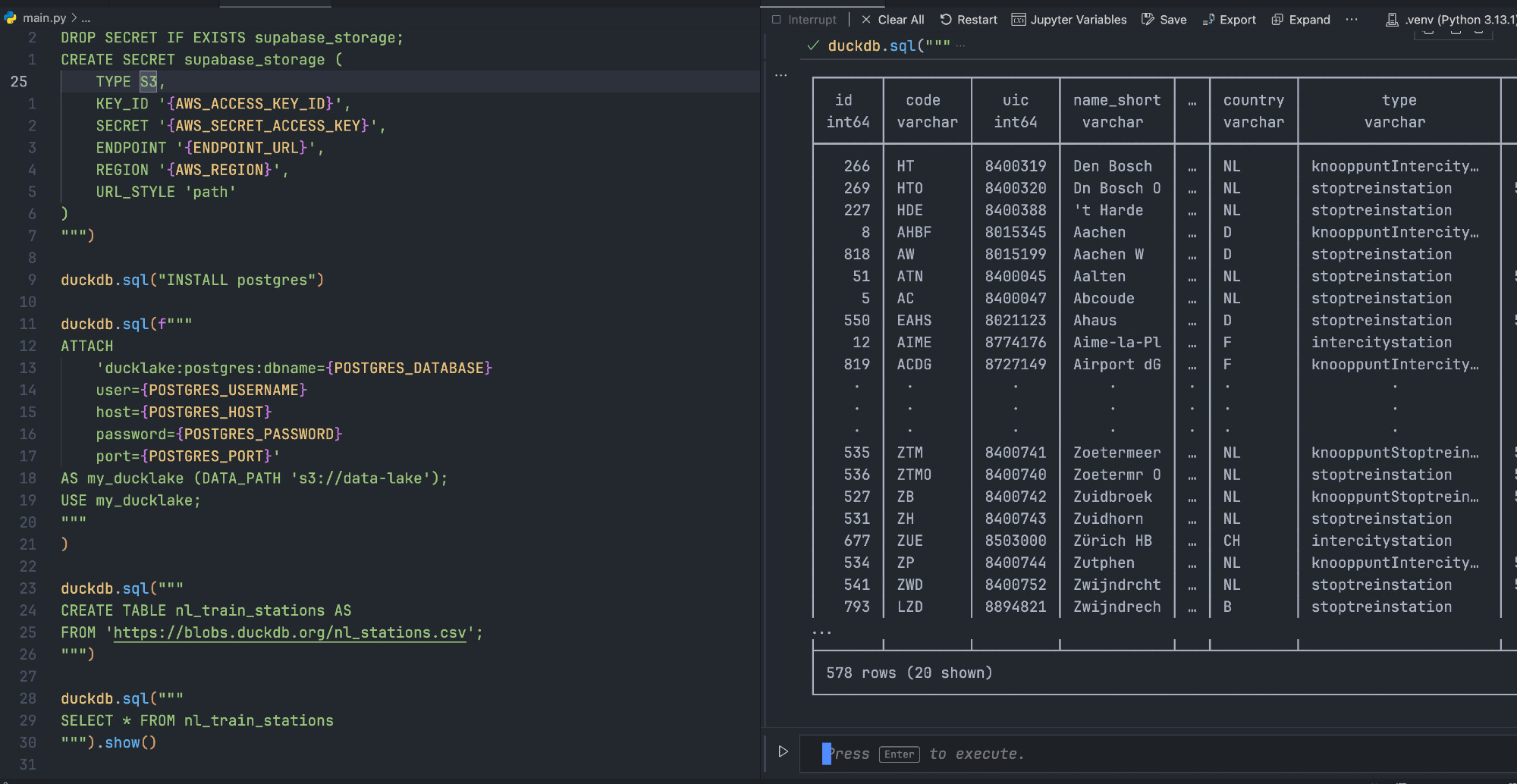The width and height of the screenshot is (1517, 784).
Task: Click the DATA_PATH 's3://data-lake' line
Action: (x=254, y=478)
